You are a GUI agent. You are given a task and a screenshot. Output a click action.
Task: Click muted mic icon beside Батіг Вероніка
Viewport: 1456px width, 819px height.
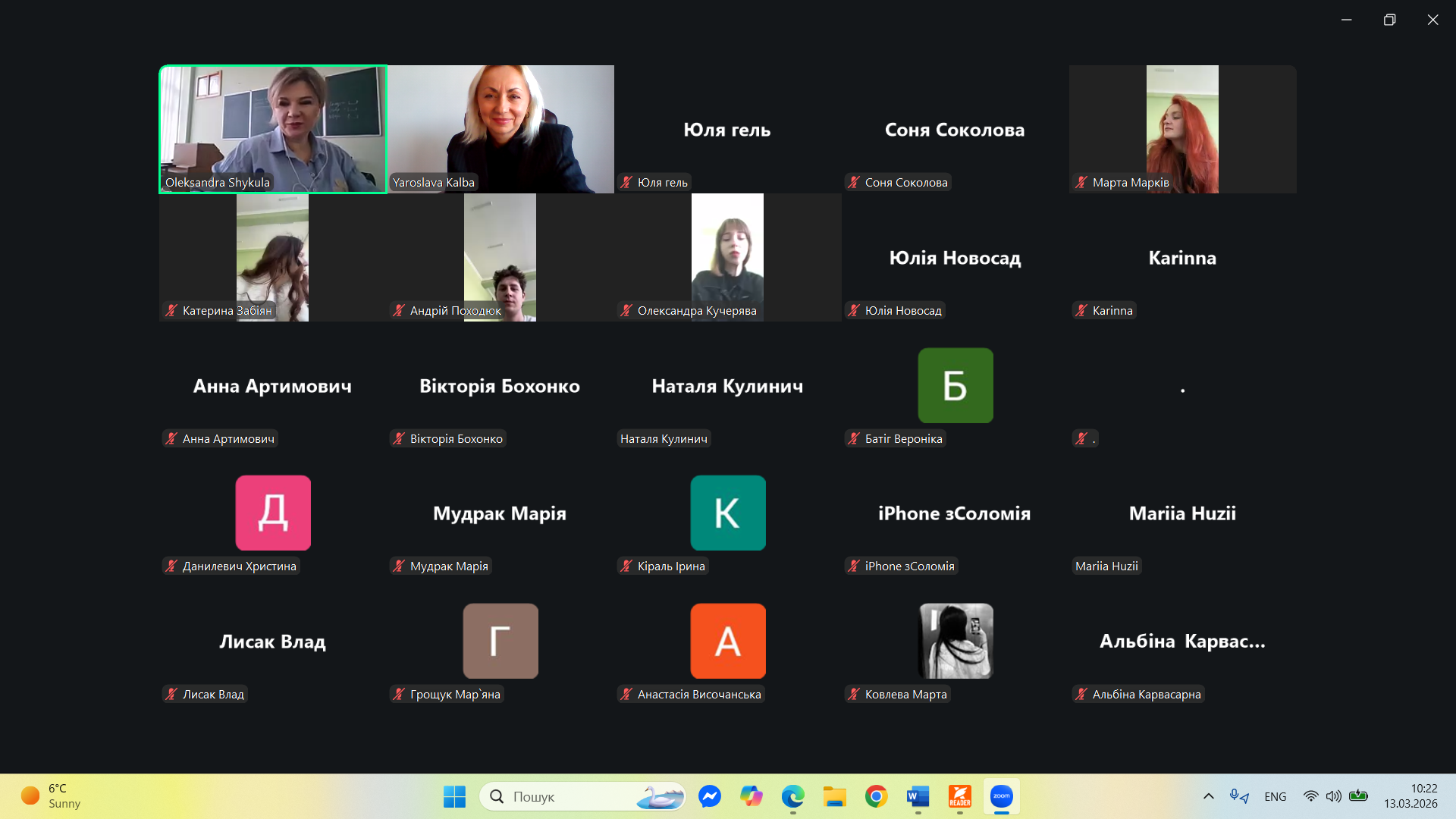[x=854, y=438]
